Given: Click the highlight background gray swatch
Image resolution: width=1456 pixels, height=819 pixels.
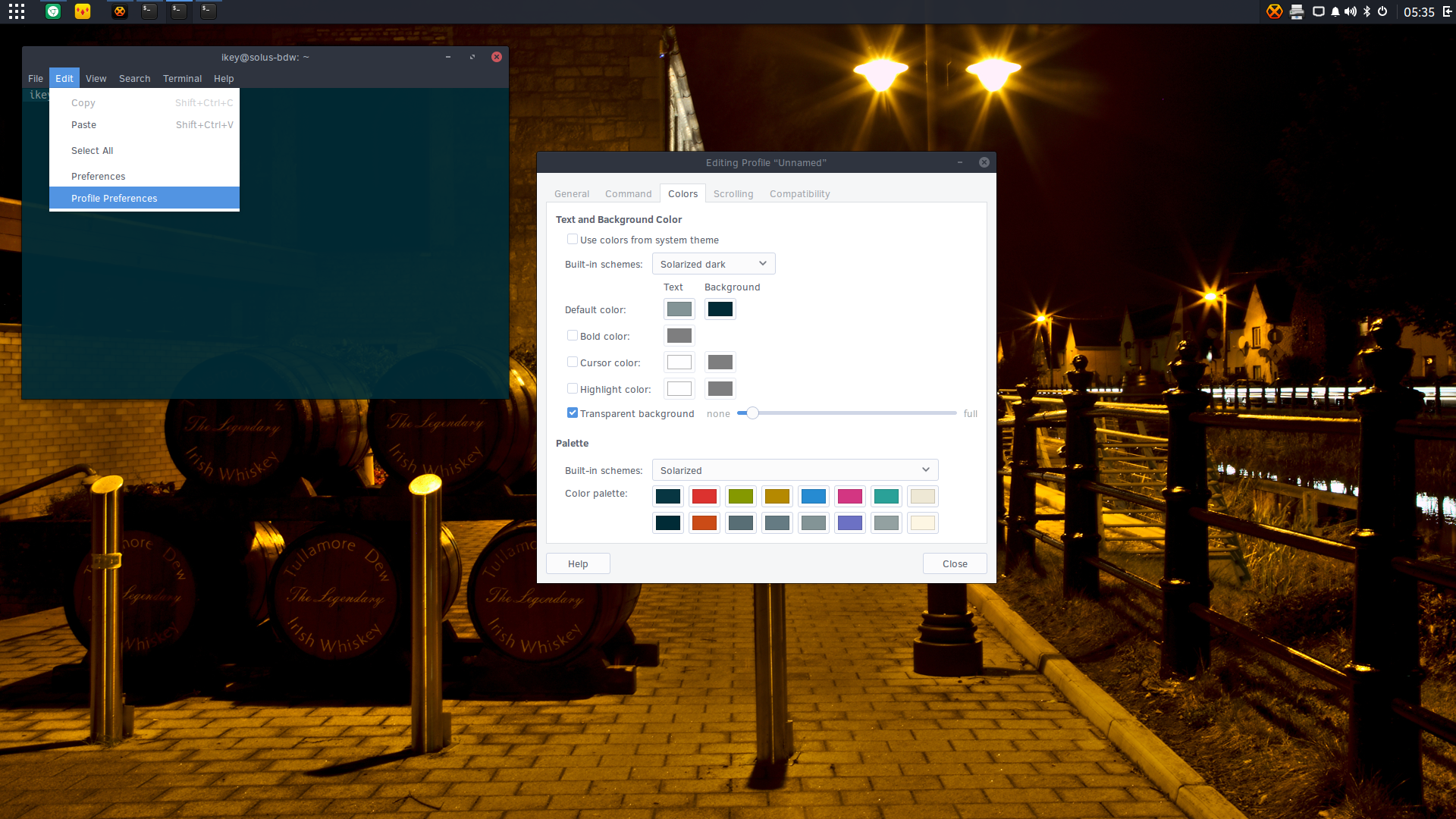Looking at the screenshot, I should [x=720, y=389].
